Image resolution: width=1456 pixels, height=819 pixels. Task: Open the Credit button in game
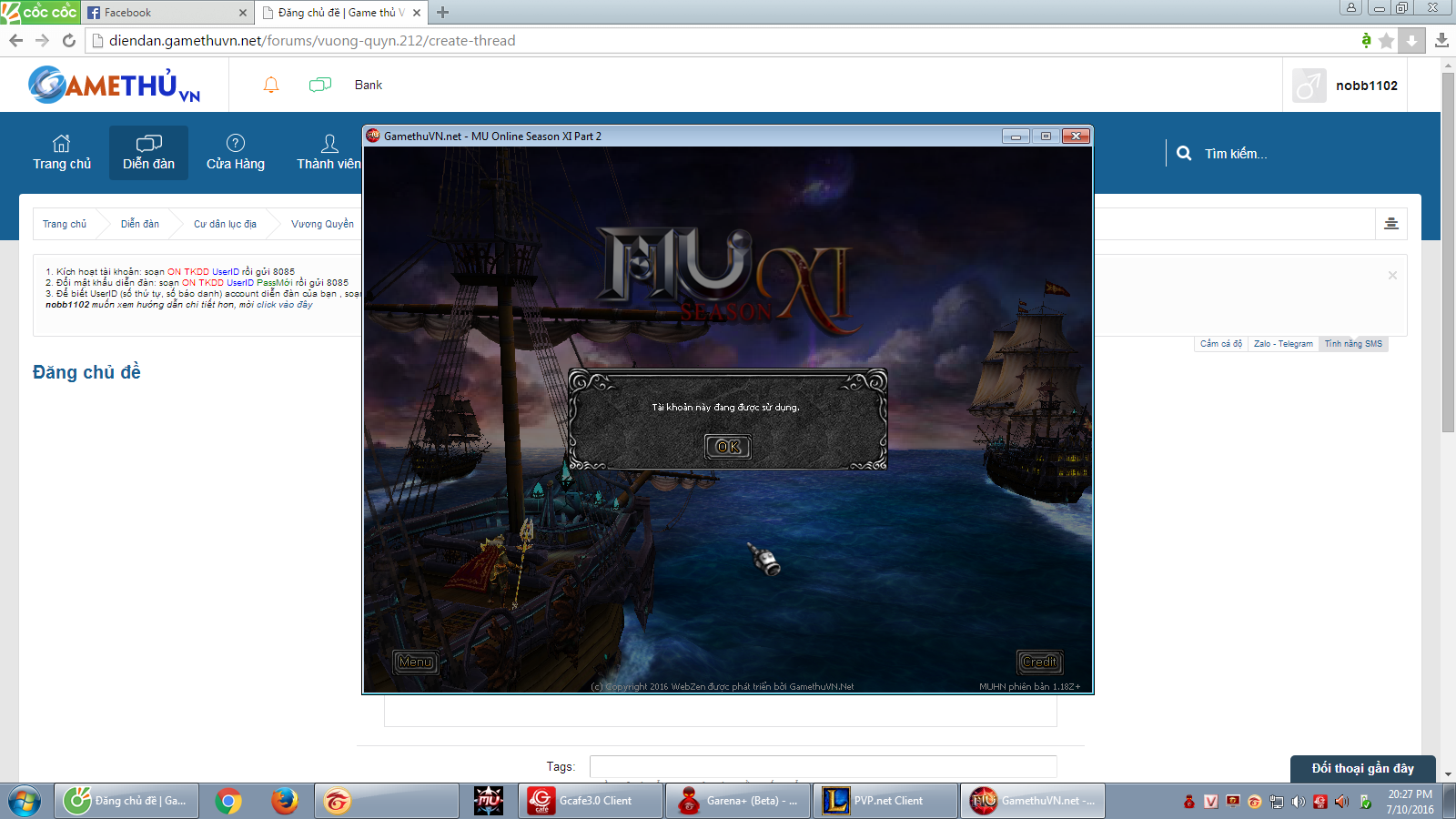[x=1039, y=662]
